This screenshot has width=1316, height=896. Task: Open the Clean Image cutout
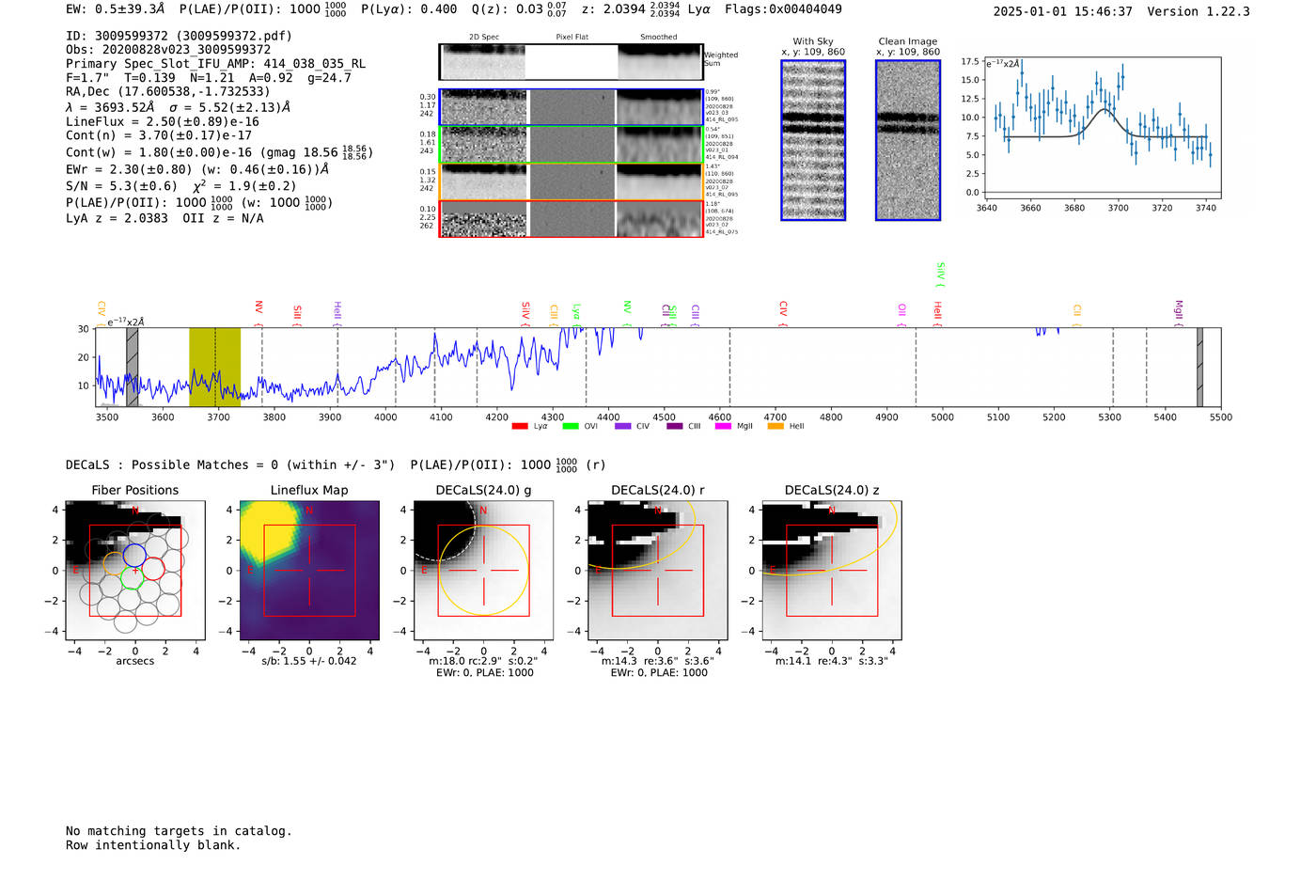point(908,140)
